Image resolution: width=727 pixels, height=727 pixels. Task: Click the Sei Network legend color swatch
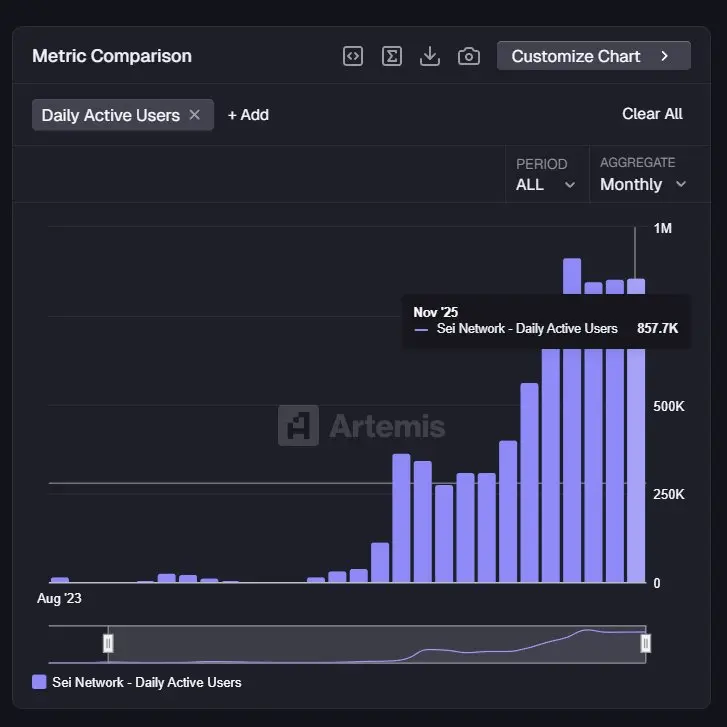40,682
